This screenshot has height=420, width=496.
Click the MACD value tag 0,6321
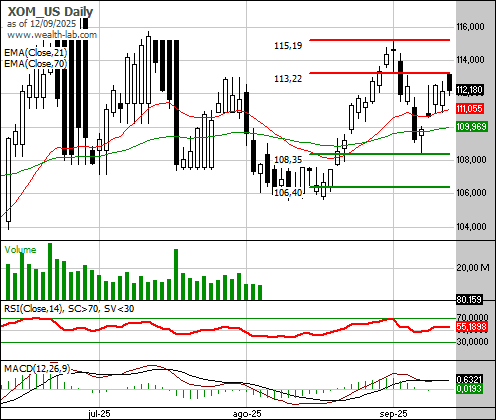point(469,379)
